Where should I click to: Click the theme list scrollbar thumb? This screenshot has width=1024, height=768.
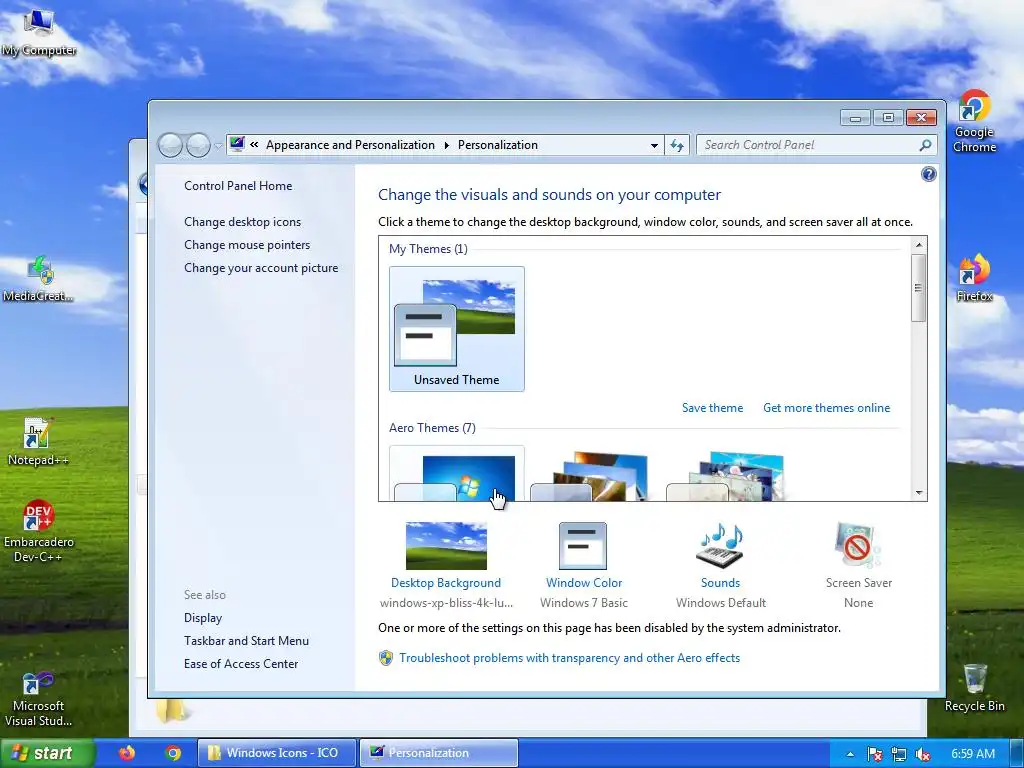tap(919, 288)
